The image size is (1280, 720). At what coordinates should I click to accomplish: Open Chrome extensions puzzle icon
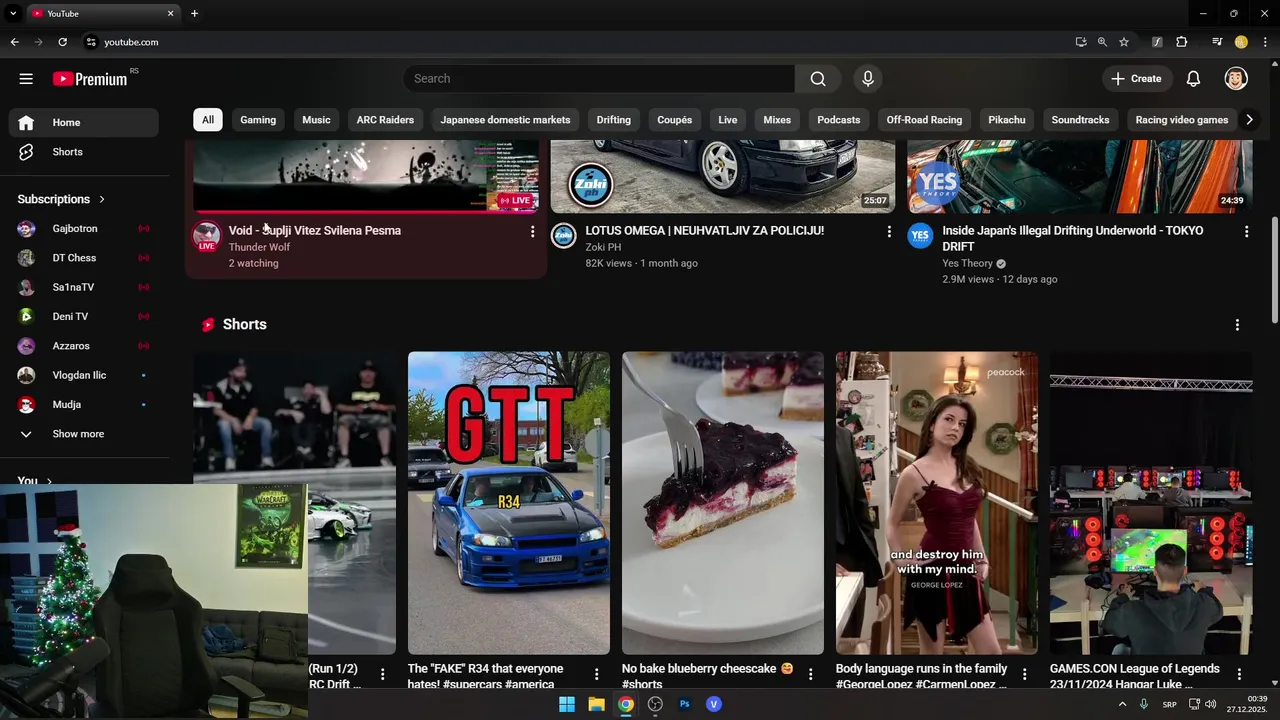tap(1182, 42)
